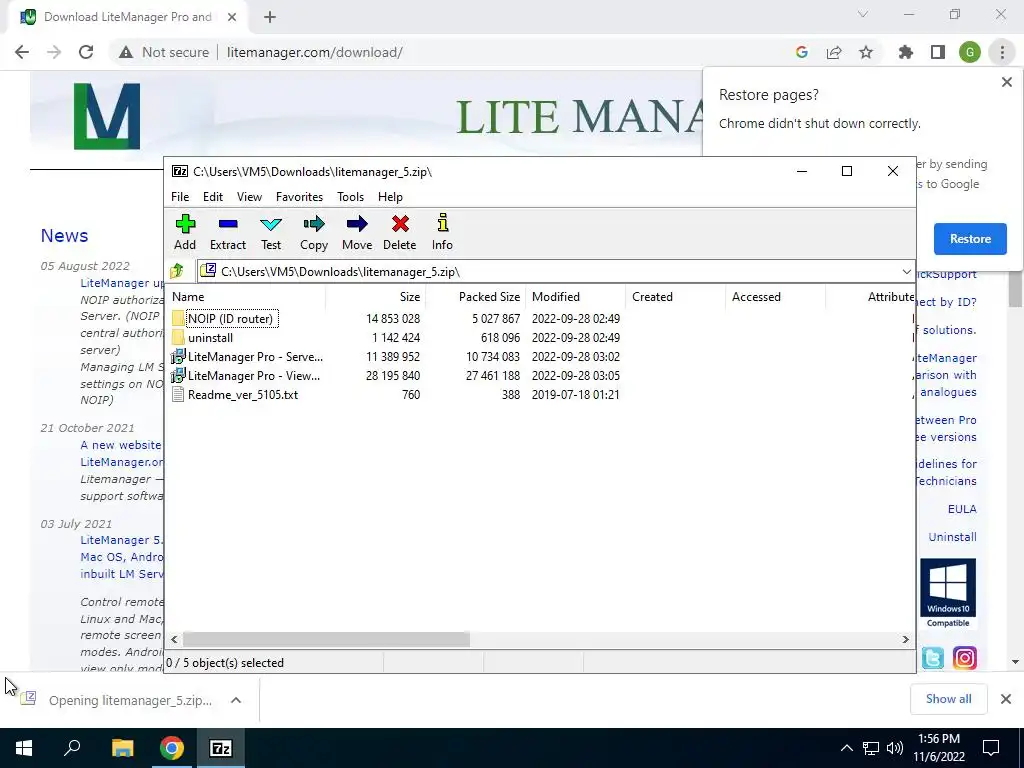Viewport: 1024px width, 768px height.
Task: Close the downloads bar
Action: point(1006,699)
